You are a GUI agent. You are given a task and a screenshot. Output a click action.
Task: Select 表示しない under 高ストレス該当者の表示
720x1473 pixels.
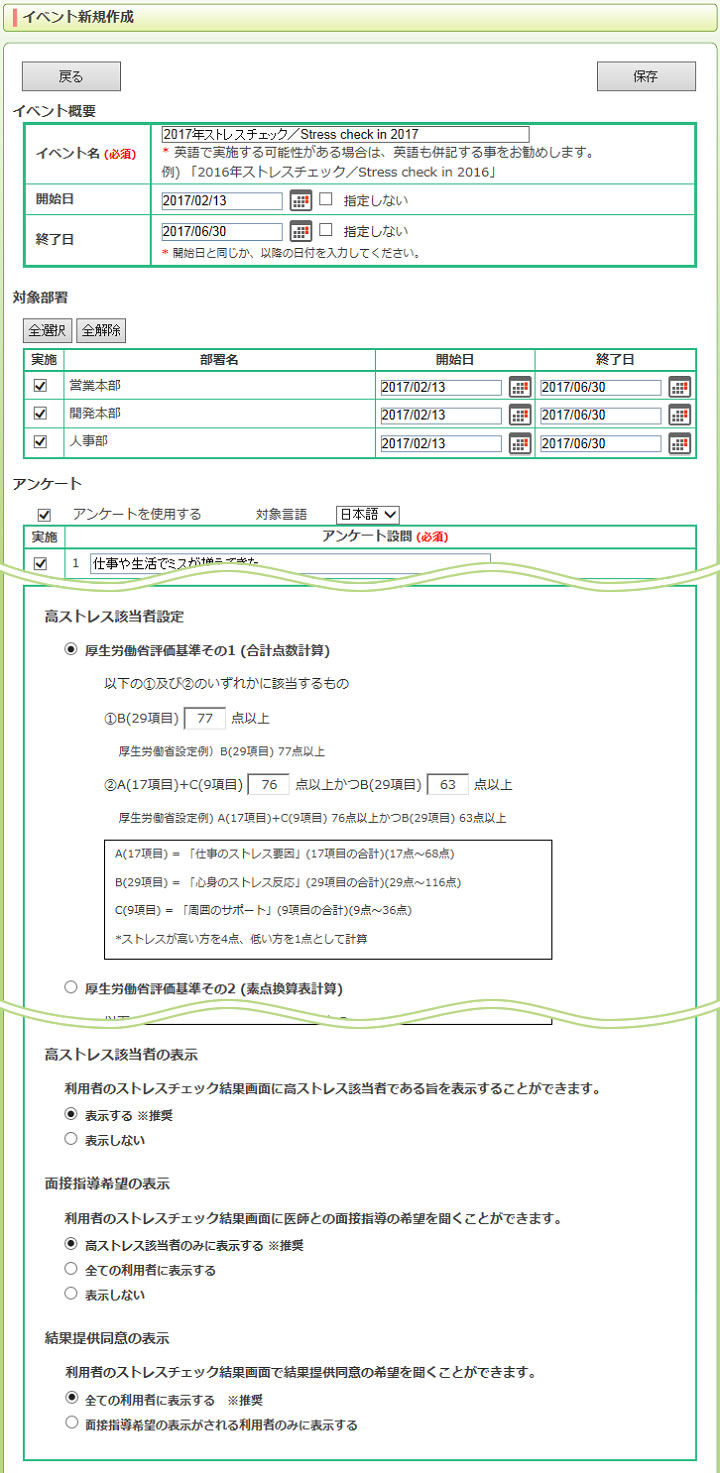pyautogui.click(x=70, y=1138)
